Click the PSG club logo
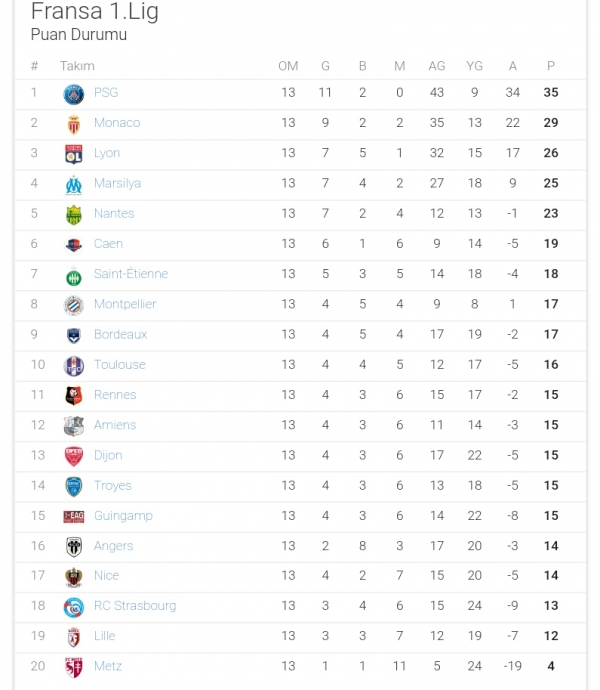Image resolution: width=600 pixels, height=690 pixels. point(74,93)
